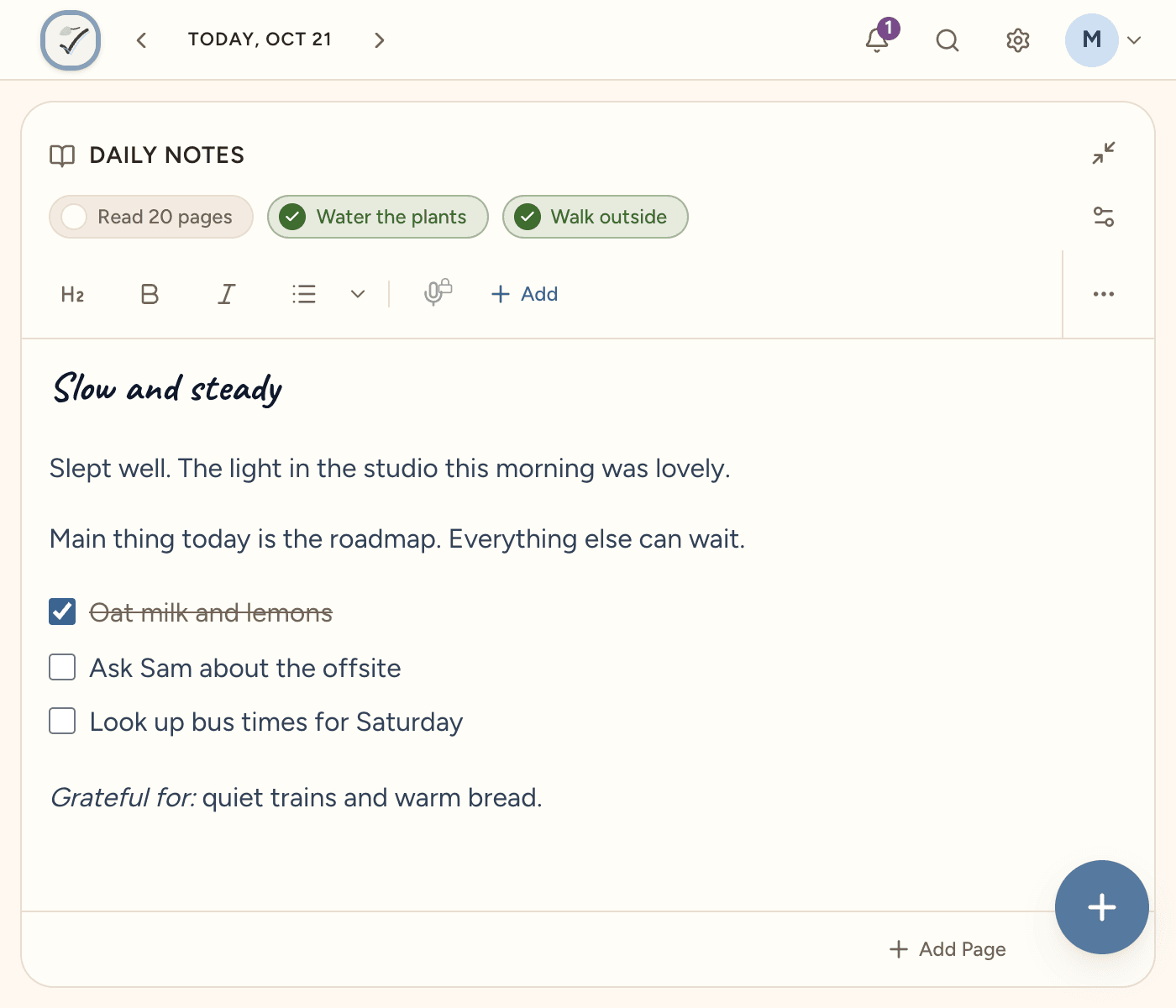Go to the next day
This screenshot has width=1176, height=1008.
tap(379, 40)
